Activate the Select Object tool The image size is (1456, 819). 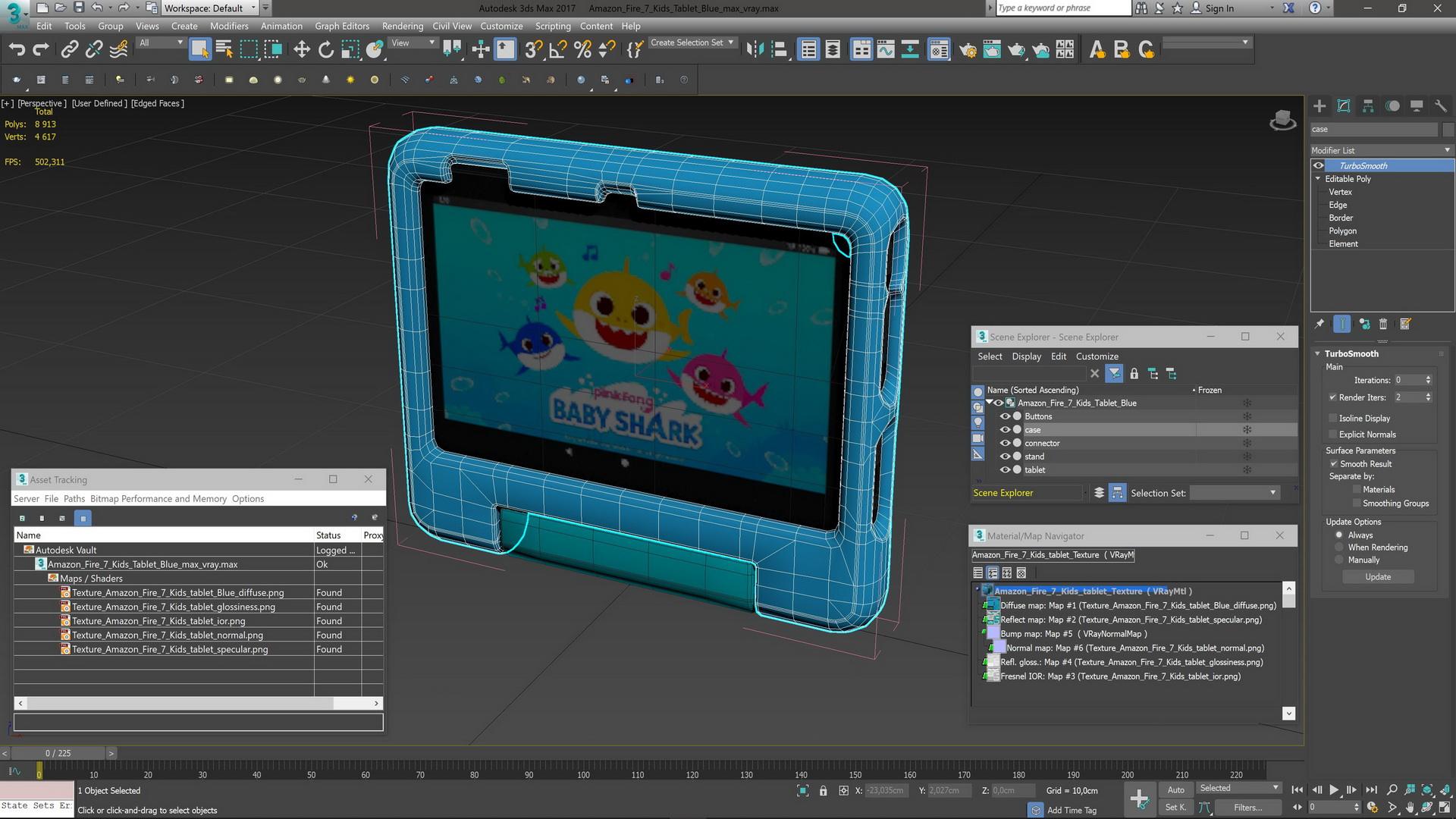(x=199, y=50)
